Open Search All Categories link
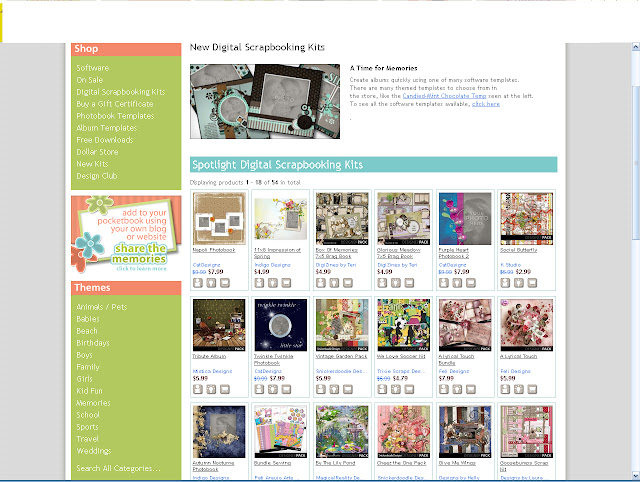Image resolution: width=640 pixels, height=482 pixels. tap(118, 469)
